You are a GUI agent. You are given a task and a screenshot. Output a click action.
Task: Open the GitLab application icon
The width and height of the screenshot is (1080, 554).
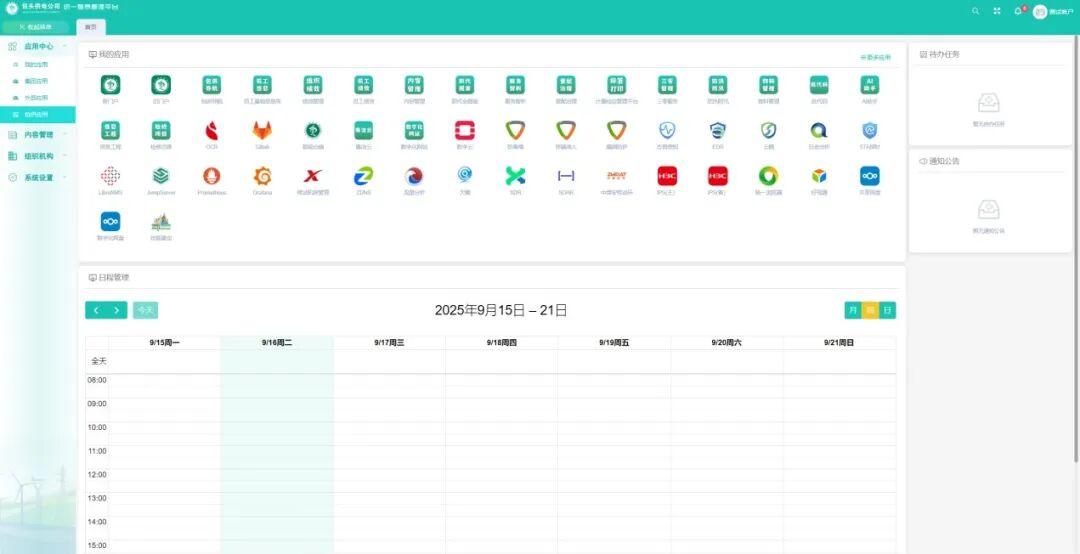[x=262, y=130]
